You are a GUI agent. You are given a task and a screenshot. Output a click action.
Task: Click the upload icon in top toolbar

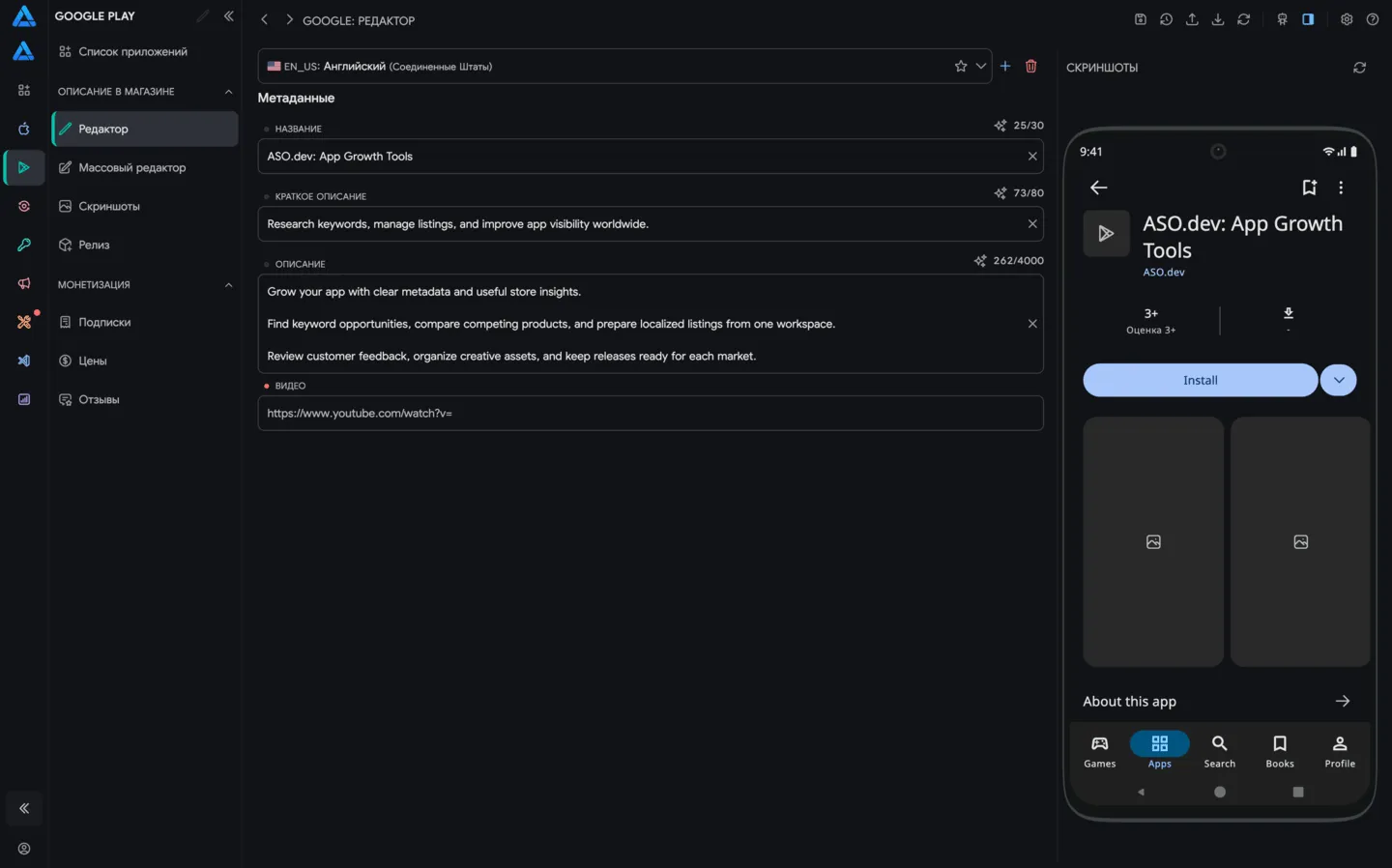pyautogui.click(x=1192, y=19)
